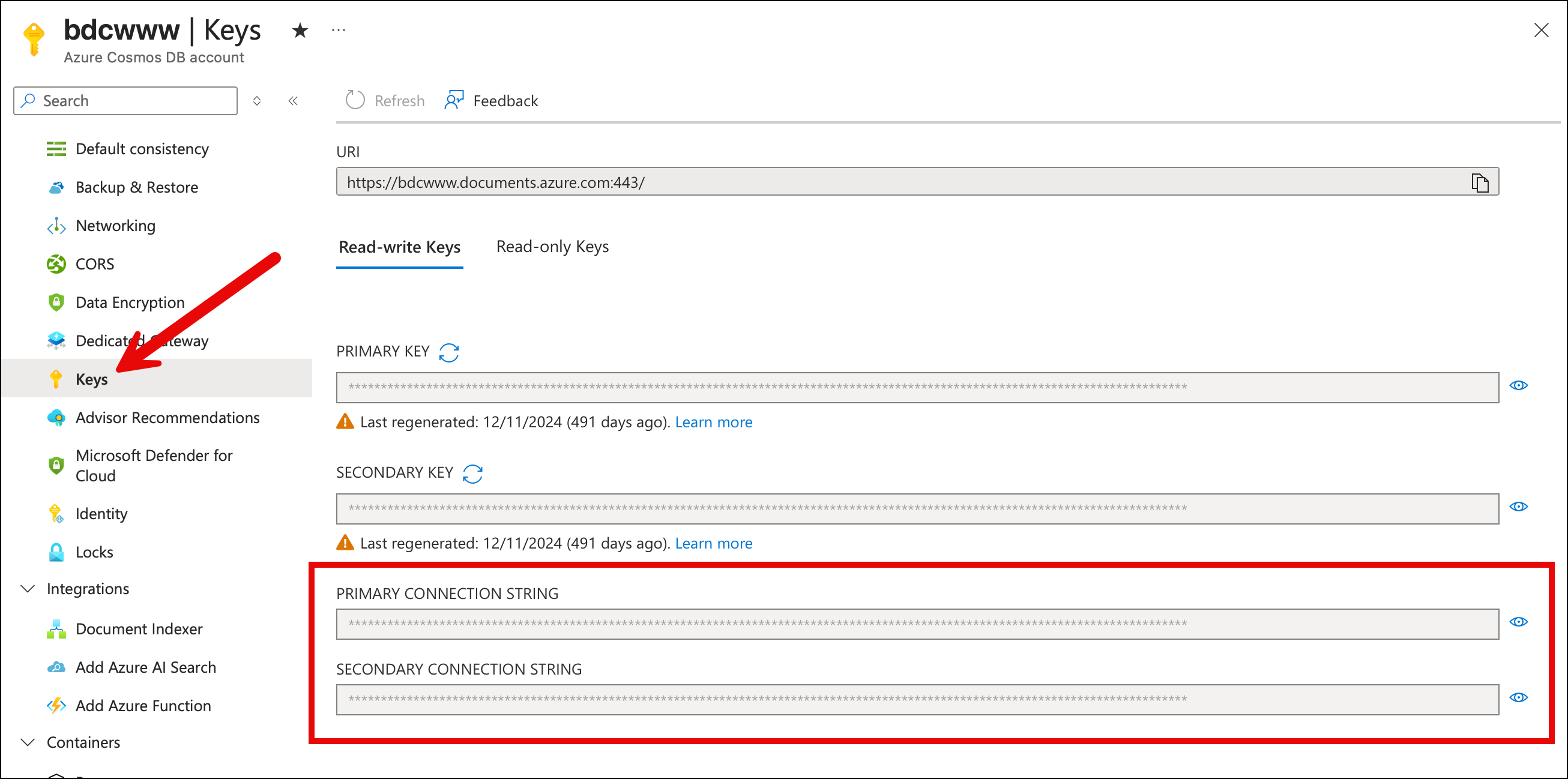1568x779 pixels.
Task: Switch to Read-only Keys tab
Action: click(552, 247)
